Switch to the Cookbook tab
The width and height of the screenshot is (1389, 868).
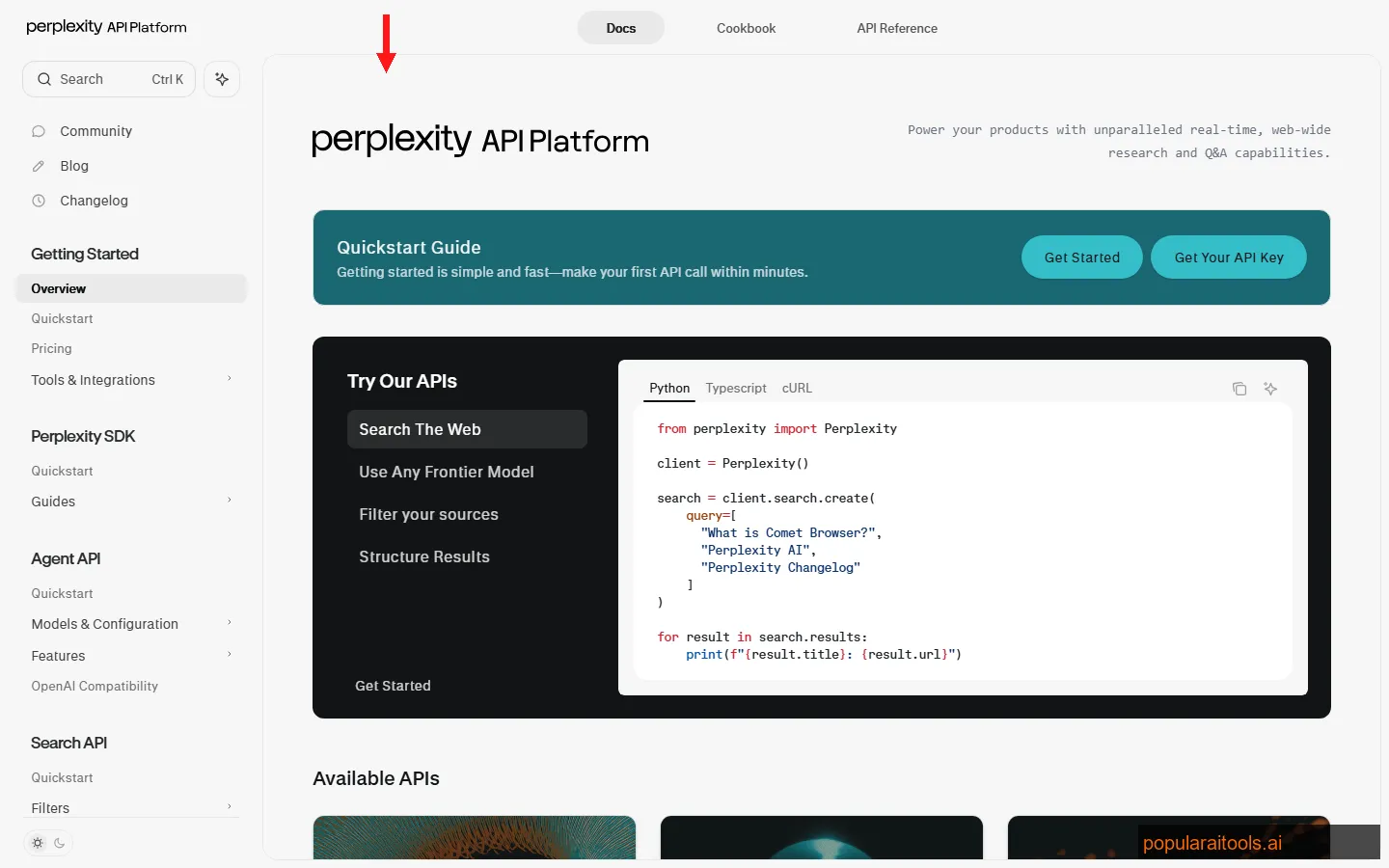(746, 28)
